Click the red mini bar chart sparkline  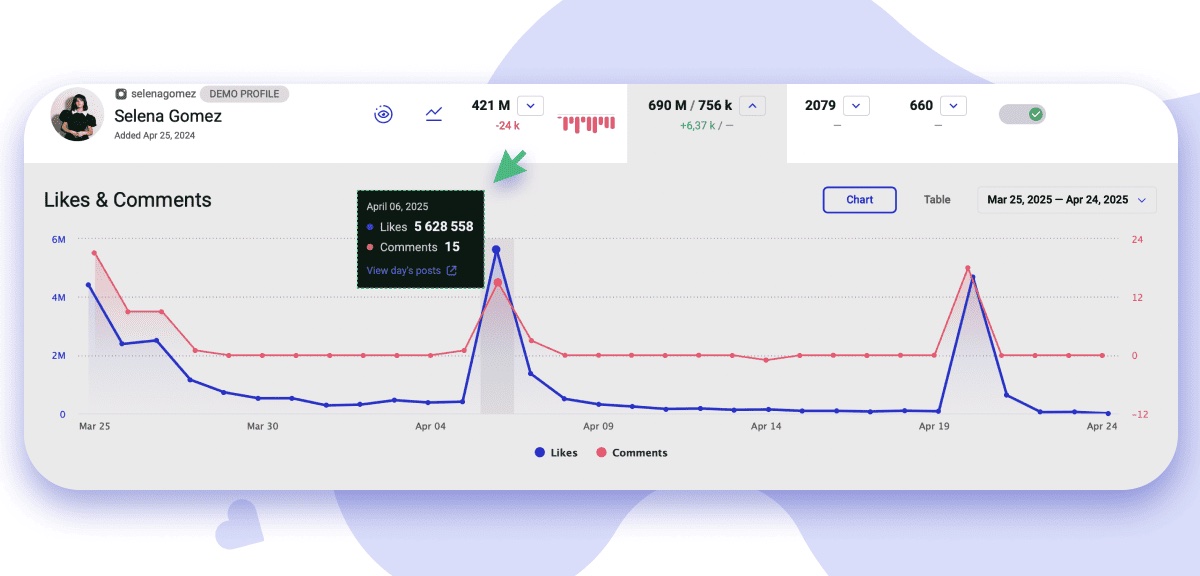pyautogui.click(x=587, y=123)
